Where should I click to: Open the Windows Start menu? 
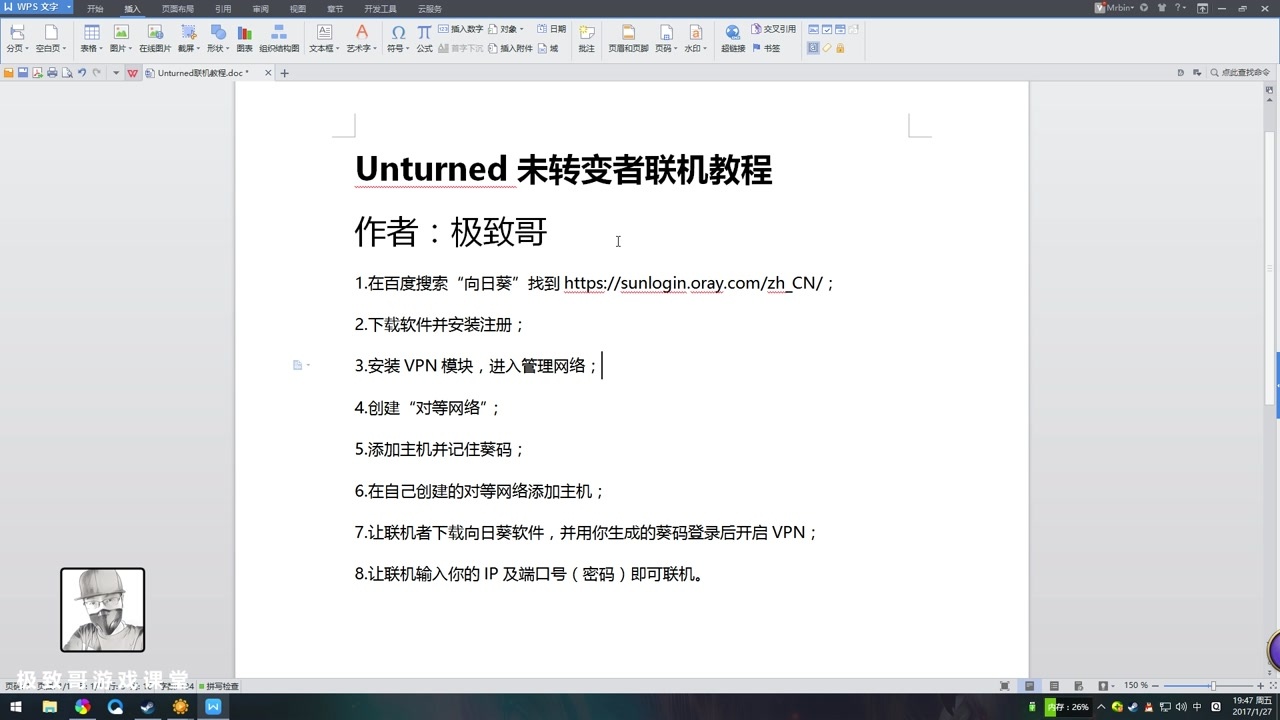[x=16, y=707]
